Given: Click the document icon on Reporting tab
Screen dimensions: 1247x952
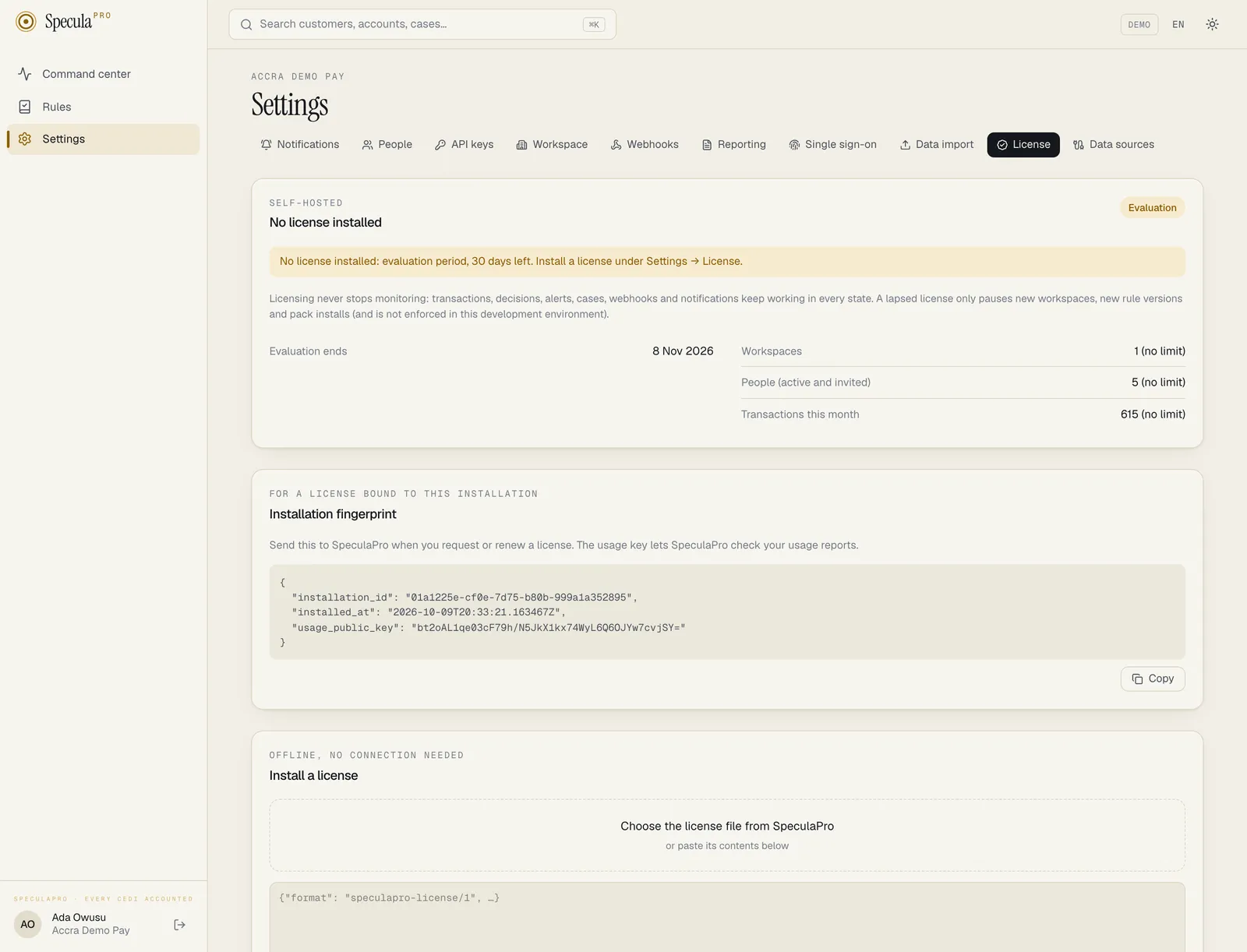Looking at the screenshot, I should click(707, 145).
